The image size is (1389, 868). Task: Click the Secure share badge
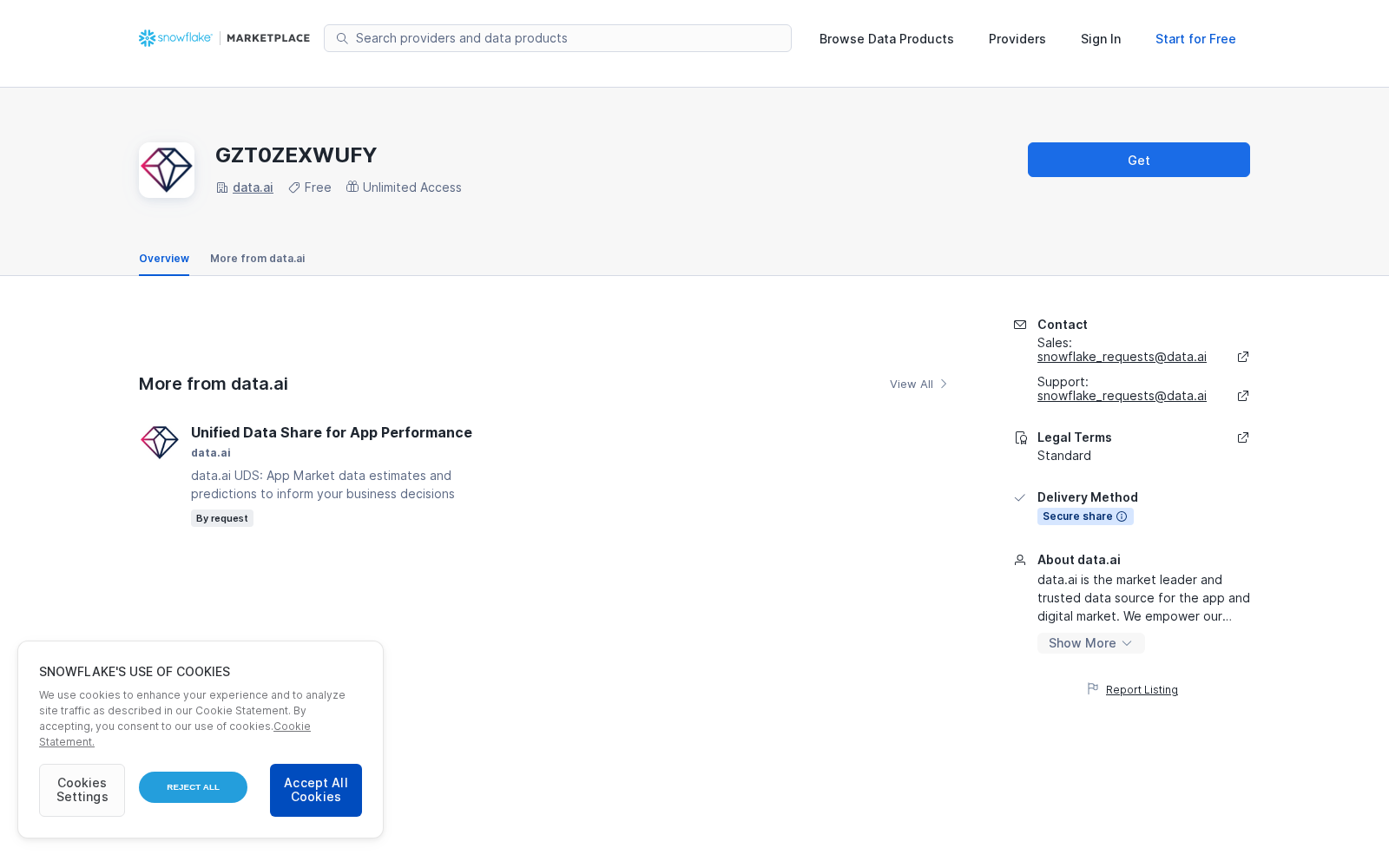(1085, 516)
